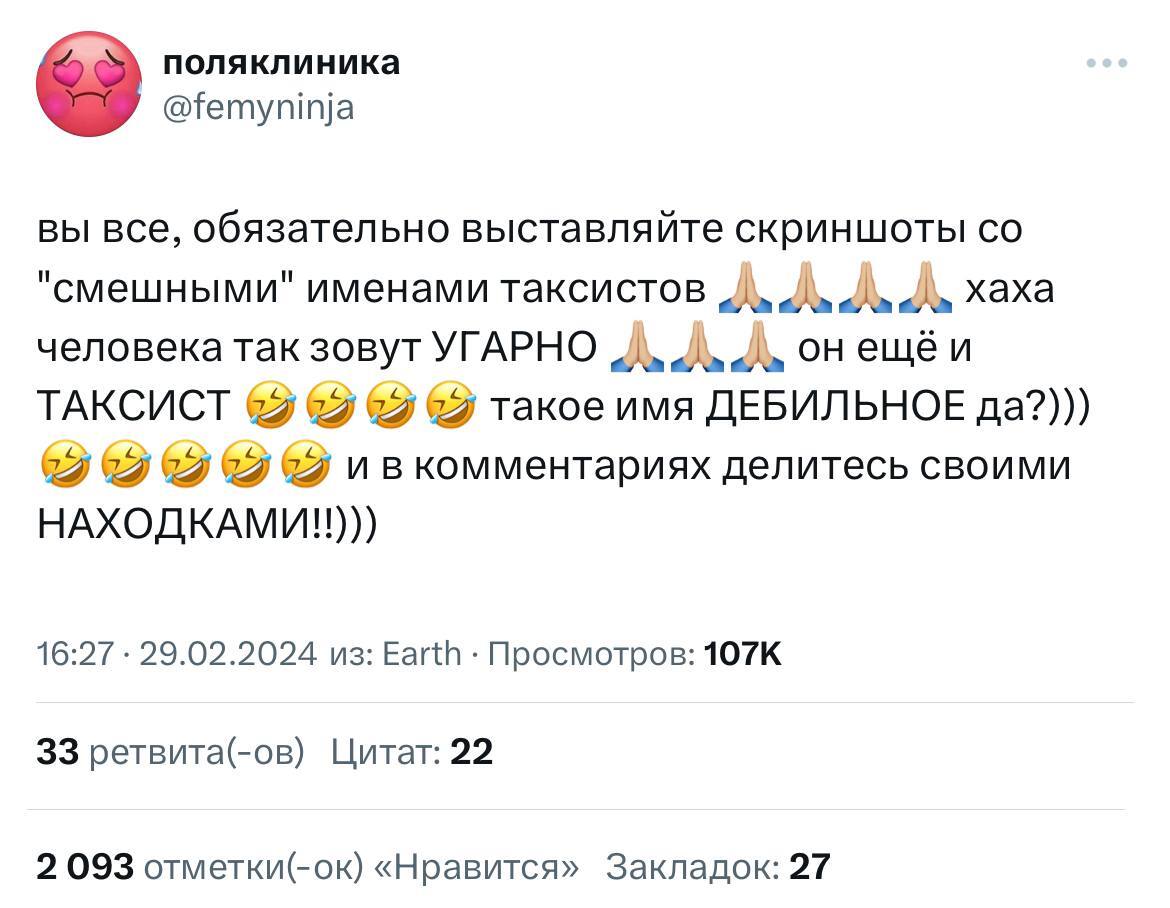Show the 2 093 отметки «Нравится» list

tap(307, 867)
